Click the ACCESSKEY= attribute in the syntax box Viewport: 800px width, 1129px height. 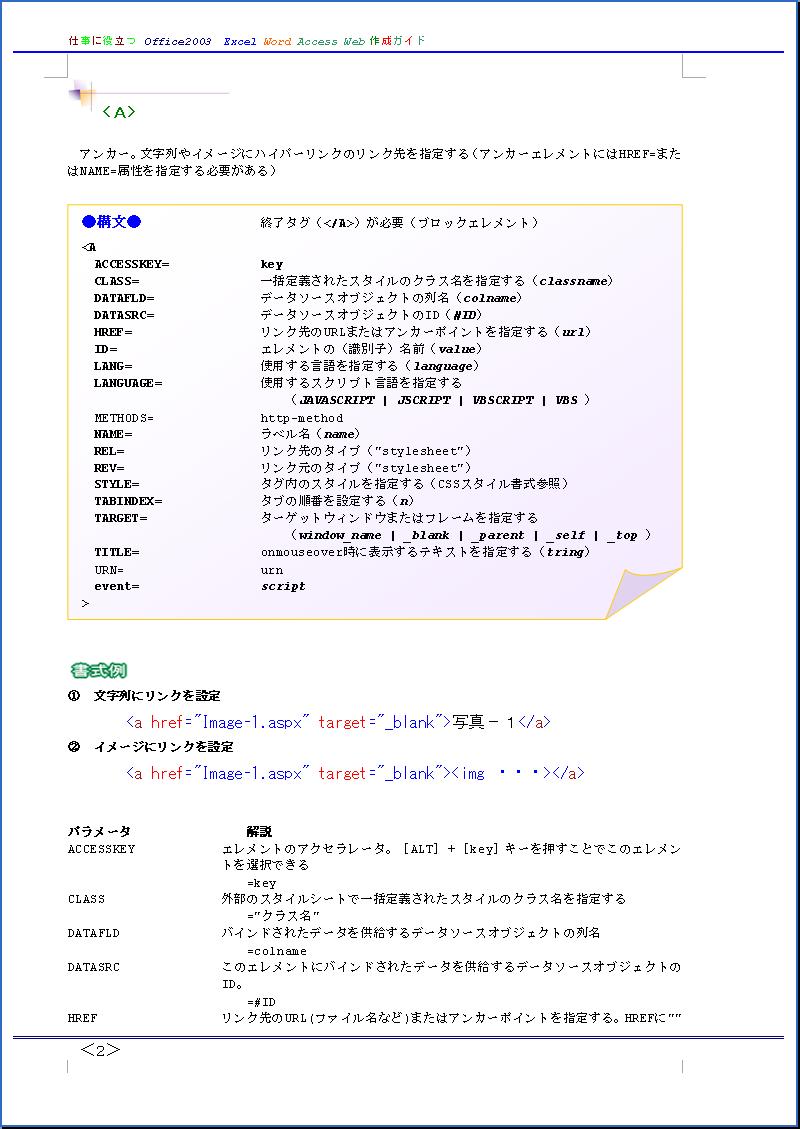pyautogui.click(x=132, y=264)
